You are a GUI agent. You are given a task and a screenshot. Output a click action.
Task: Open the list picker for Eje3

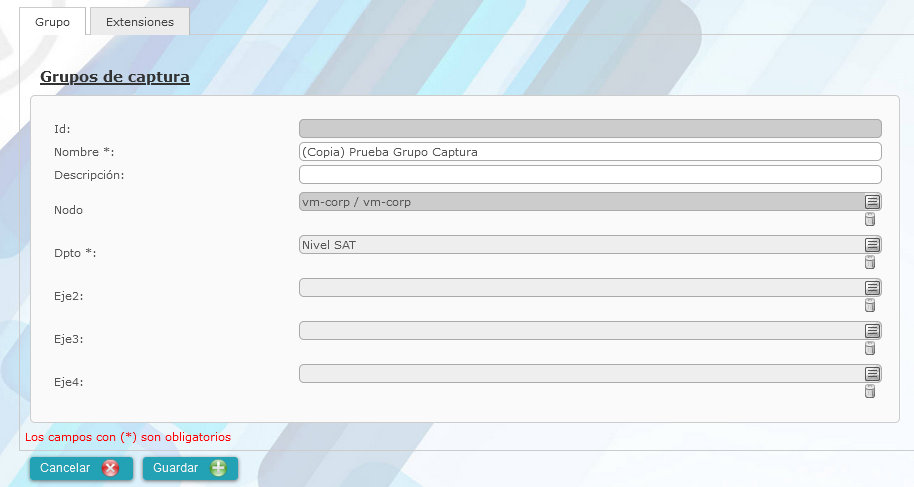[872, 331]
